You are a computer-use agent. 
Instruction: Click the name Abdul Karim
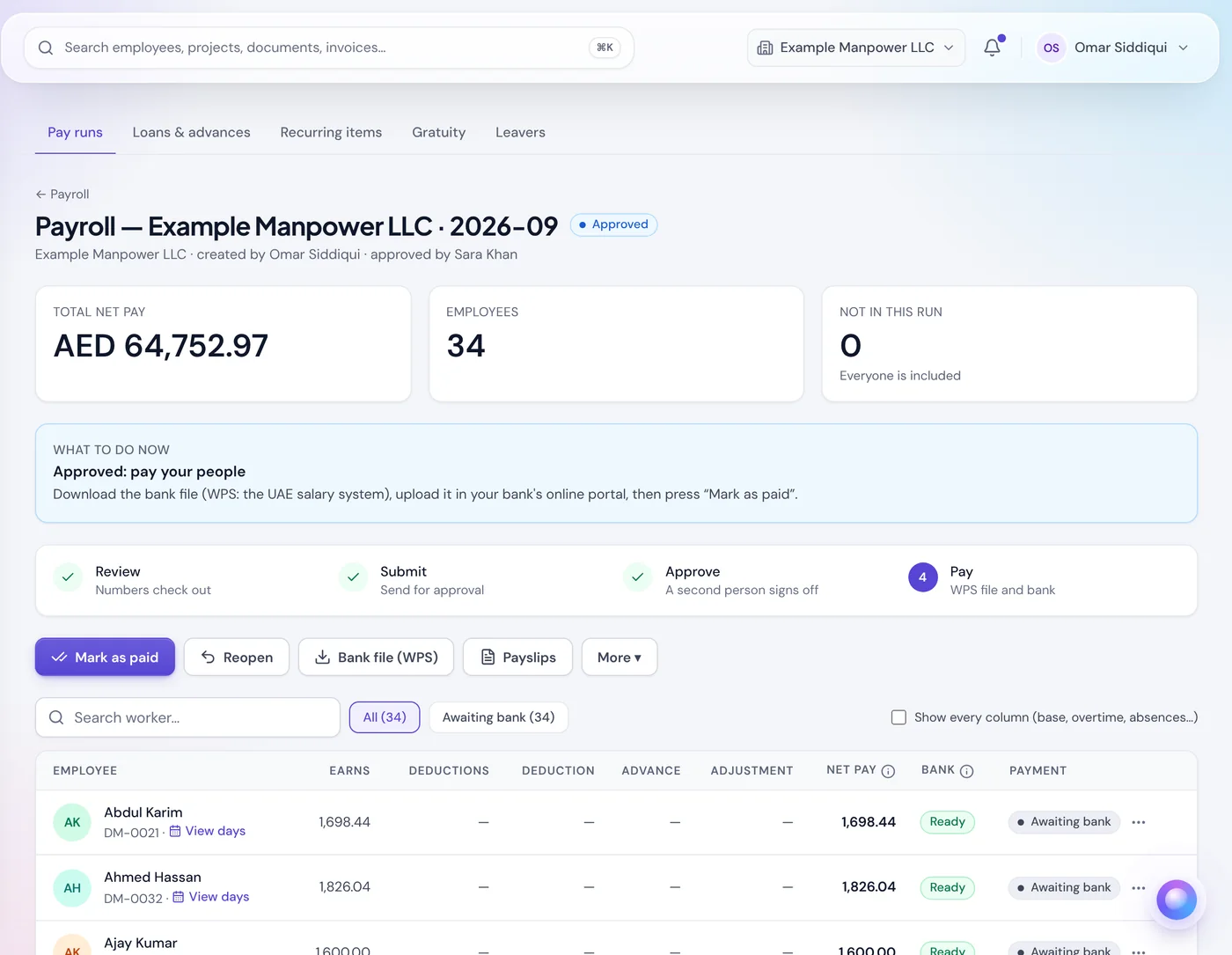(x=143, y=812)
